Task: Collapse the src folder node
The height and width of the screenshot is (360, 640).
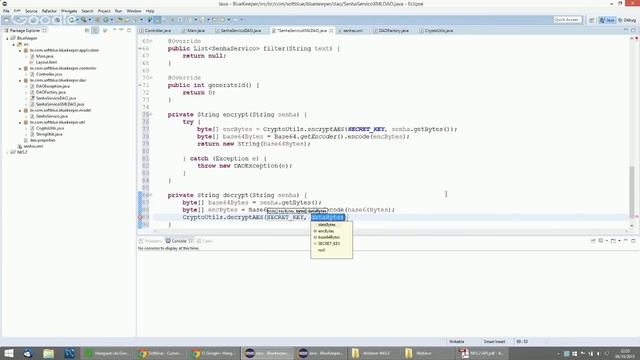Action: (14, 44)
